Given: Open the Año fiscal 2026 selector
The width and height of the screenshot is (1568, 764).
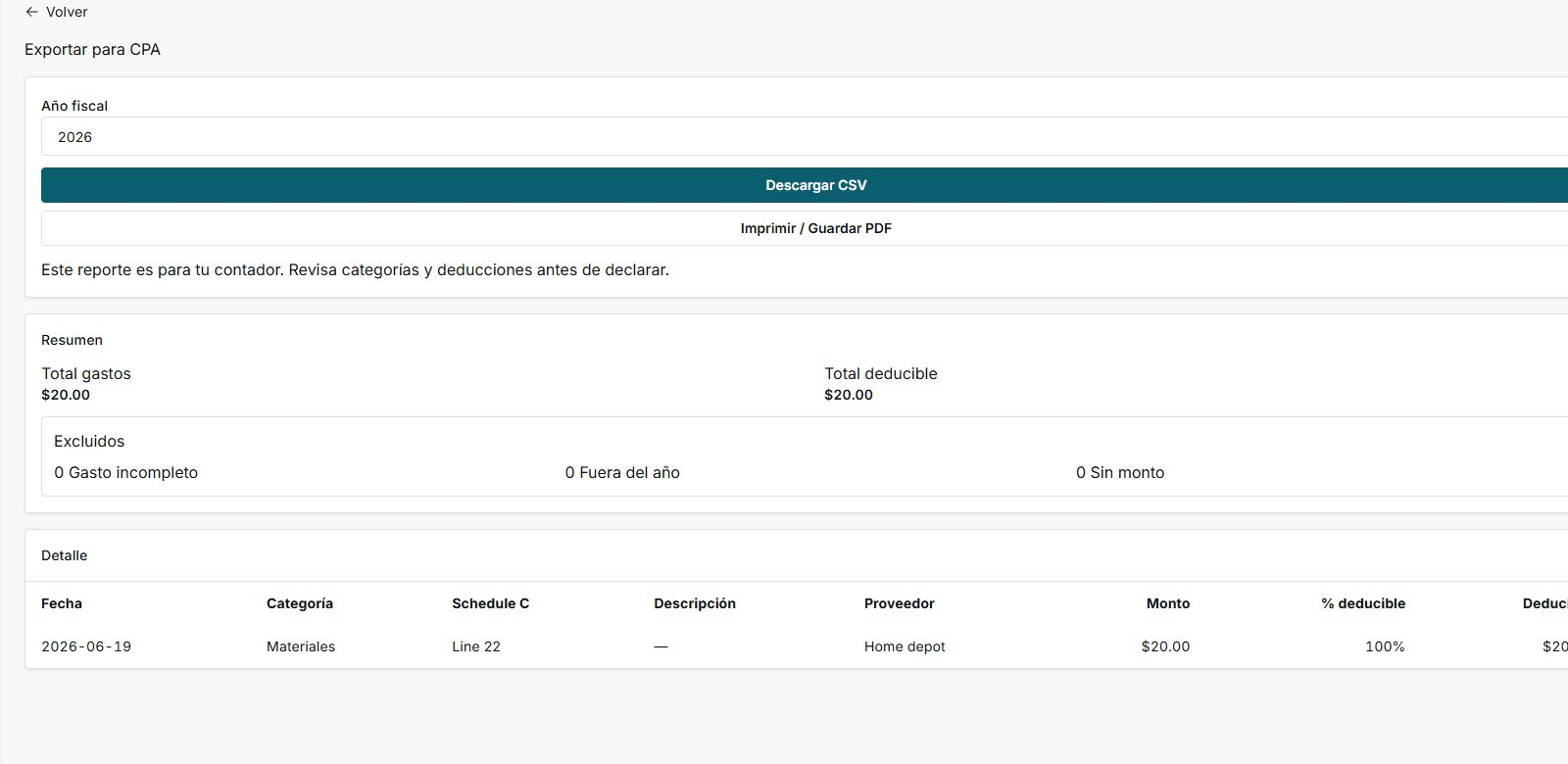Looking at the screenshot, I should click(x=804, y=136).
